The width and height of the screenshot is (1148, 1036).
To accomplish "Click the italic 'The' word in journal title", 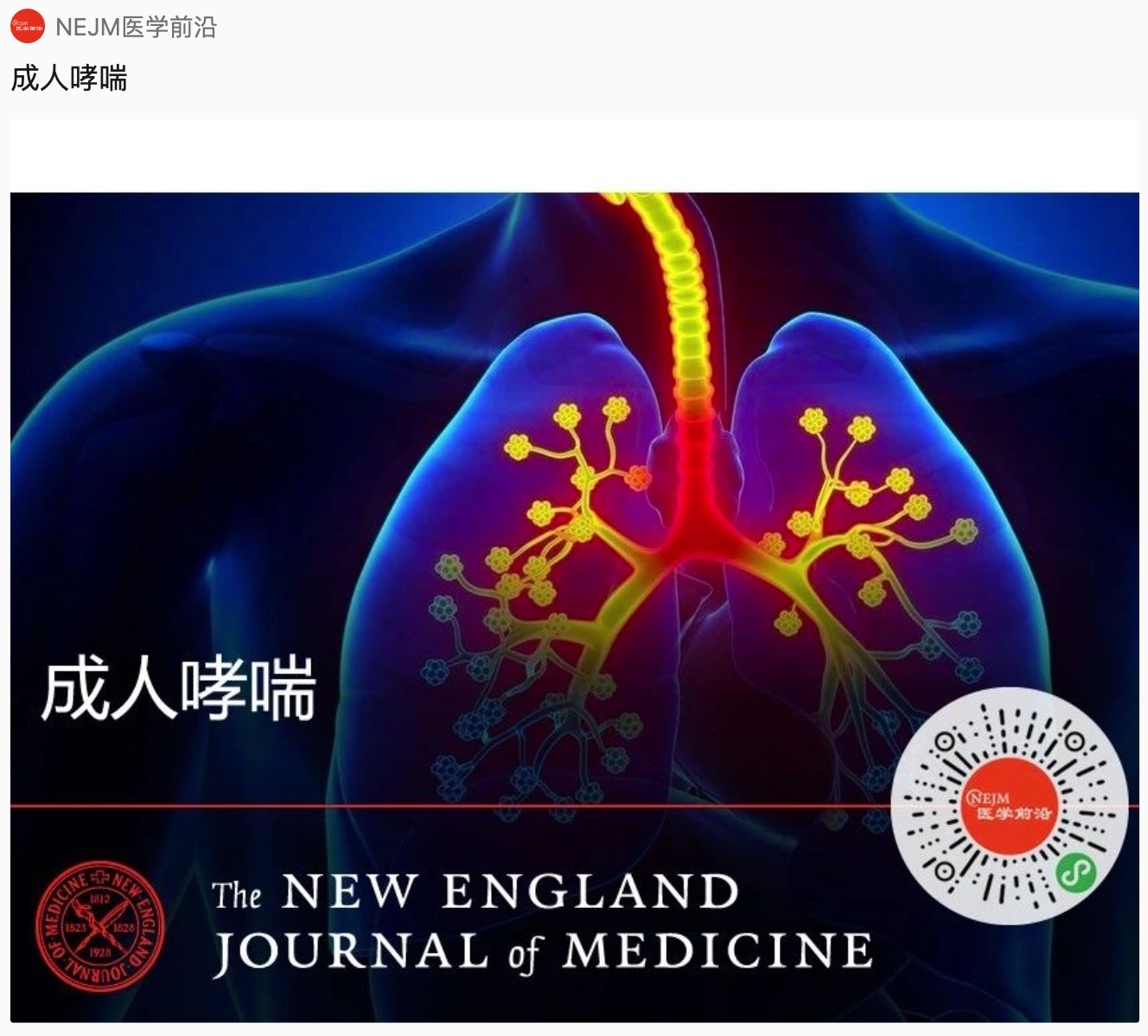I will [x=237, y=895].
